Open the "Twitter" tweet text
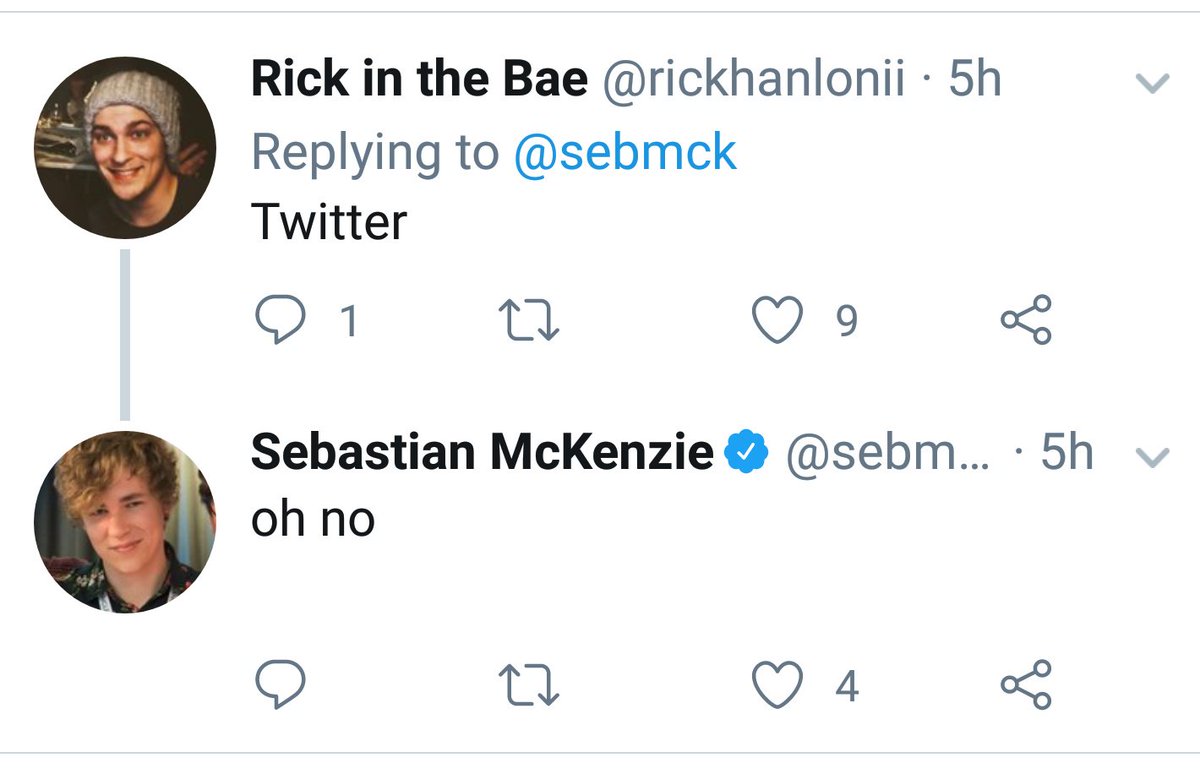The width and height of the screenshot is (1200, 774). (329, 221)
